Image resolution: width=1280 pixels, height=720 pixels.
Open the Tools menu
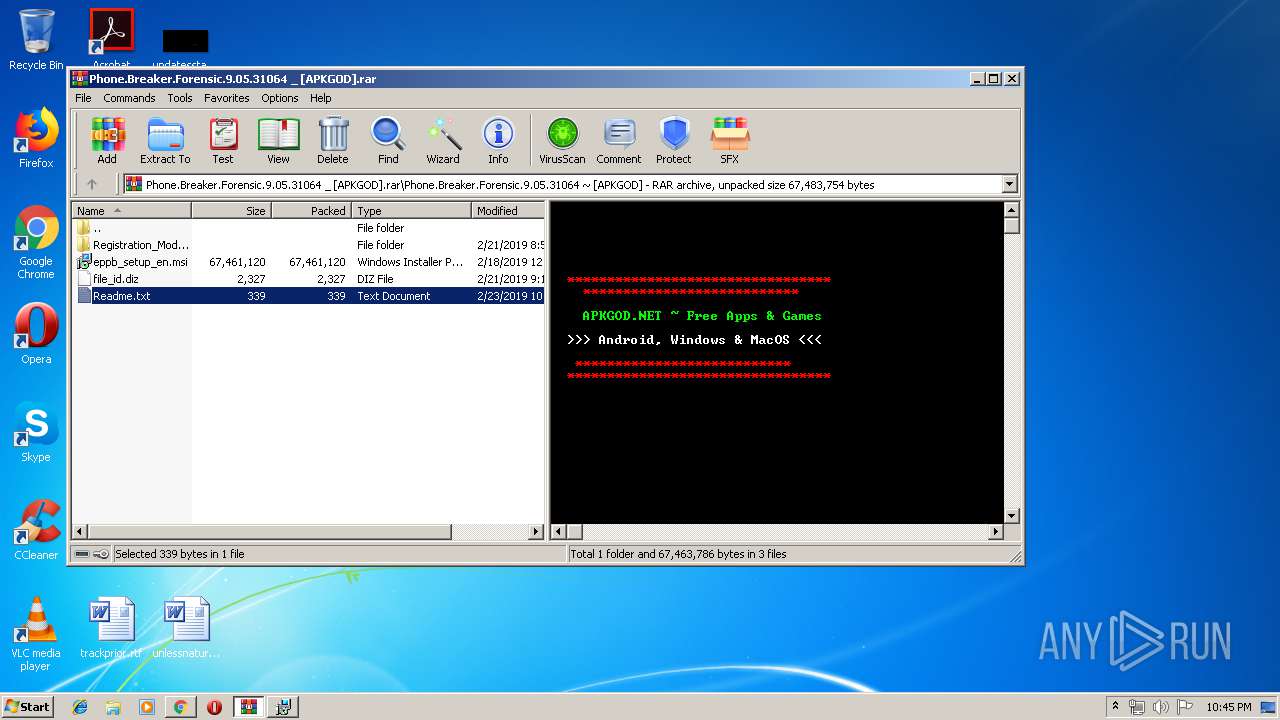(x=180, y=98)
